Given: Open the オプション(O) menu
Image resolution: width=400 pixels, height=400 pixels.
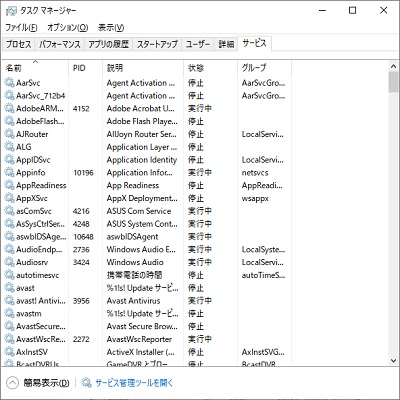Looking at the screenshot, I should coord(68,27).
